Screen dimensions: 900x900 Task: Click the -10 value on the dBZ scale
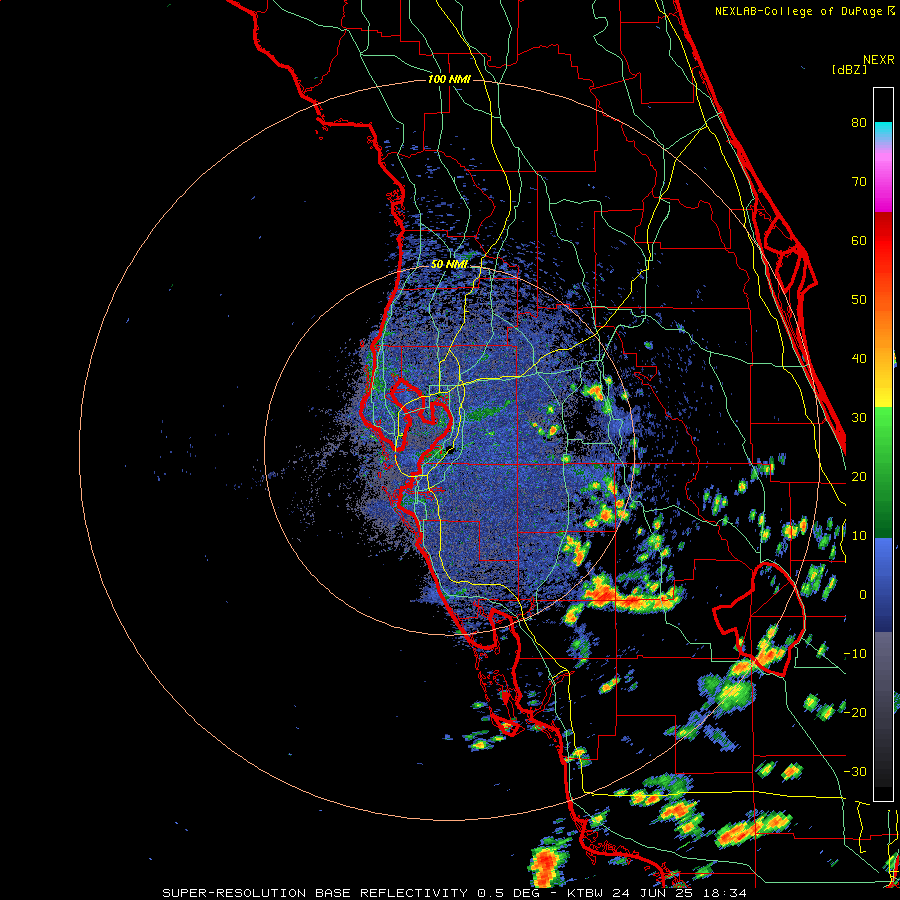855,654
